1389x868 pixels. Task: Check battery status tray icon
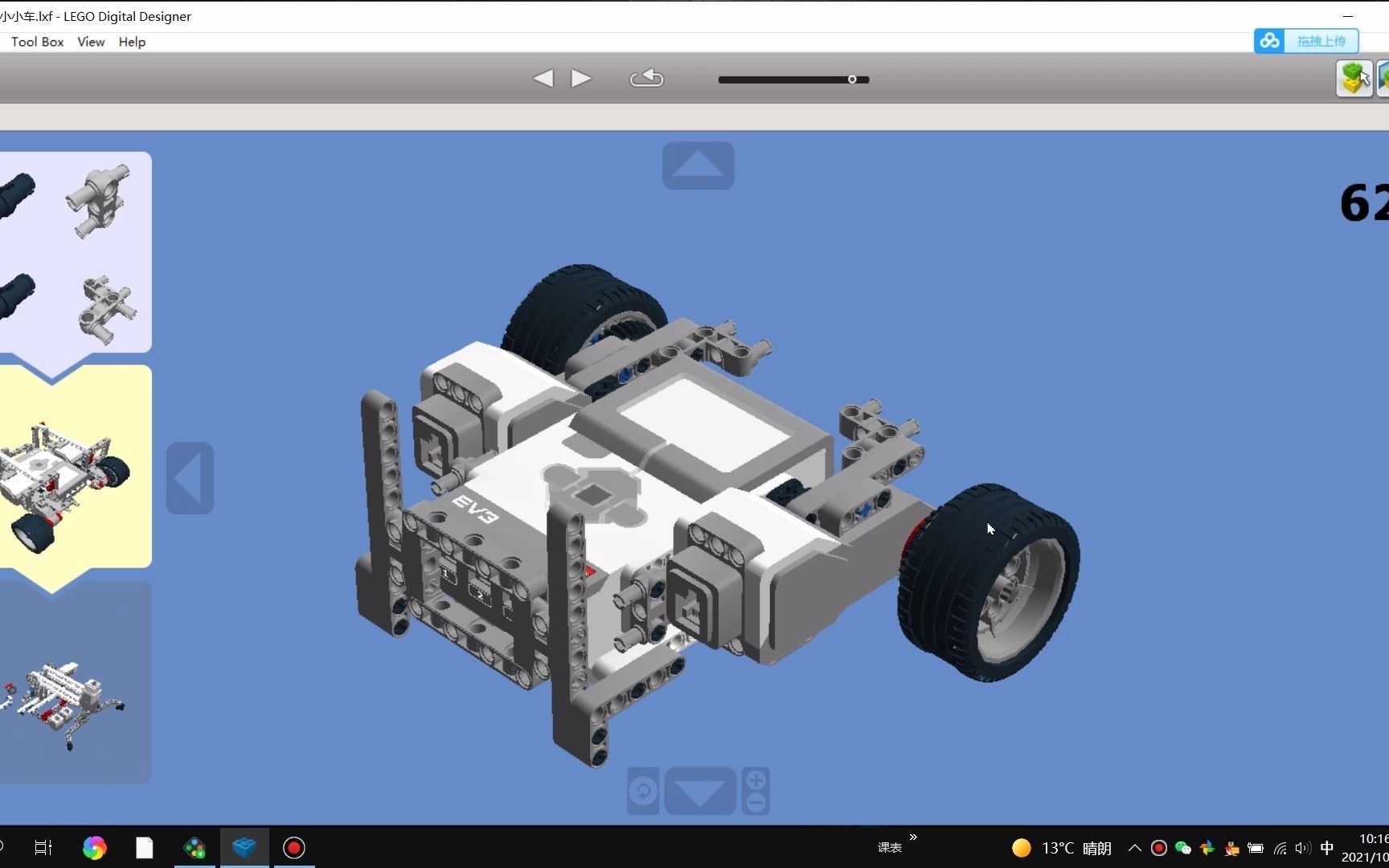pos(1256,848)
